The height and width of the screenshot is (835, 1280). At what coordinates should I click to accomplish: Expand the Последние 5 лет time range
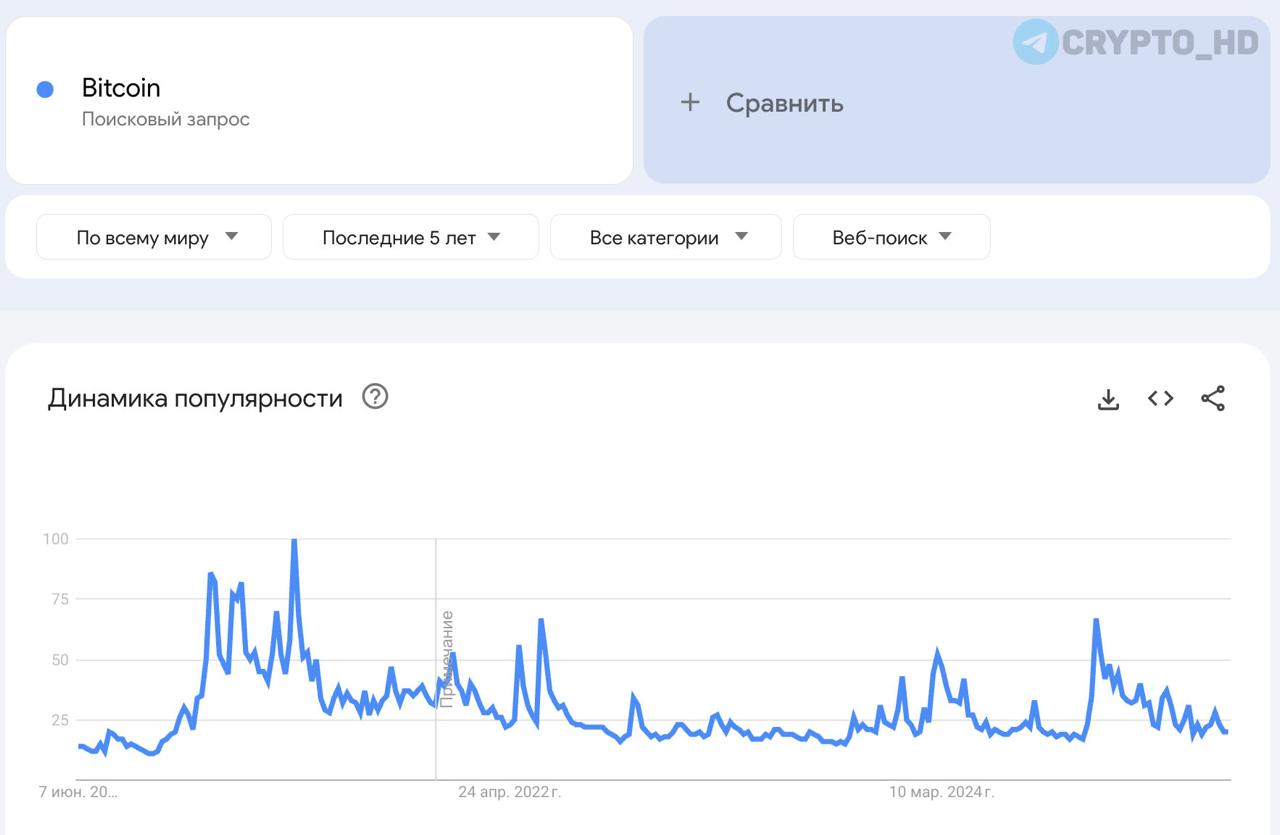click(x=411, y=237)
